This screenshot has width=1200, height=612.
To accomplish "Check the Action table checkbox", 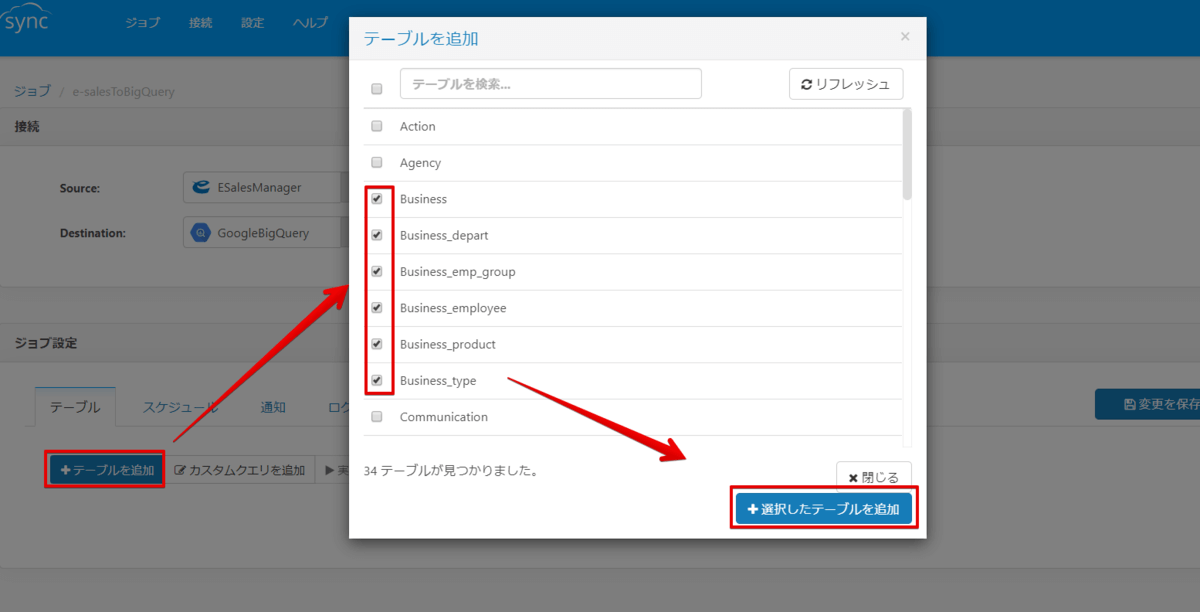I will (x=377, y=126).
